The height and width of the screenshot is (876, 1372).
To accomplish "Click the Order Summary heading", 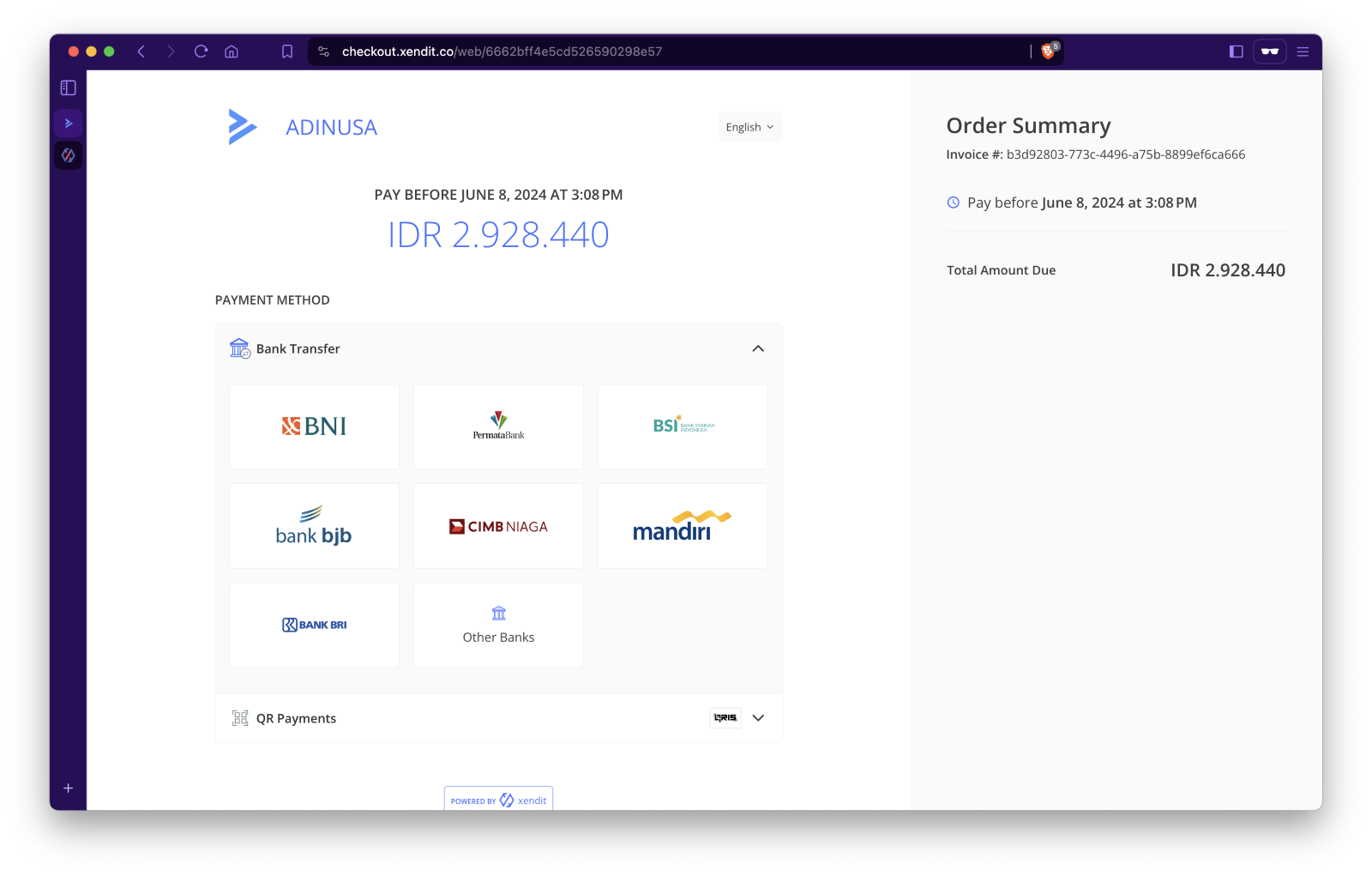I will coord(1029,125).
